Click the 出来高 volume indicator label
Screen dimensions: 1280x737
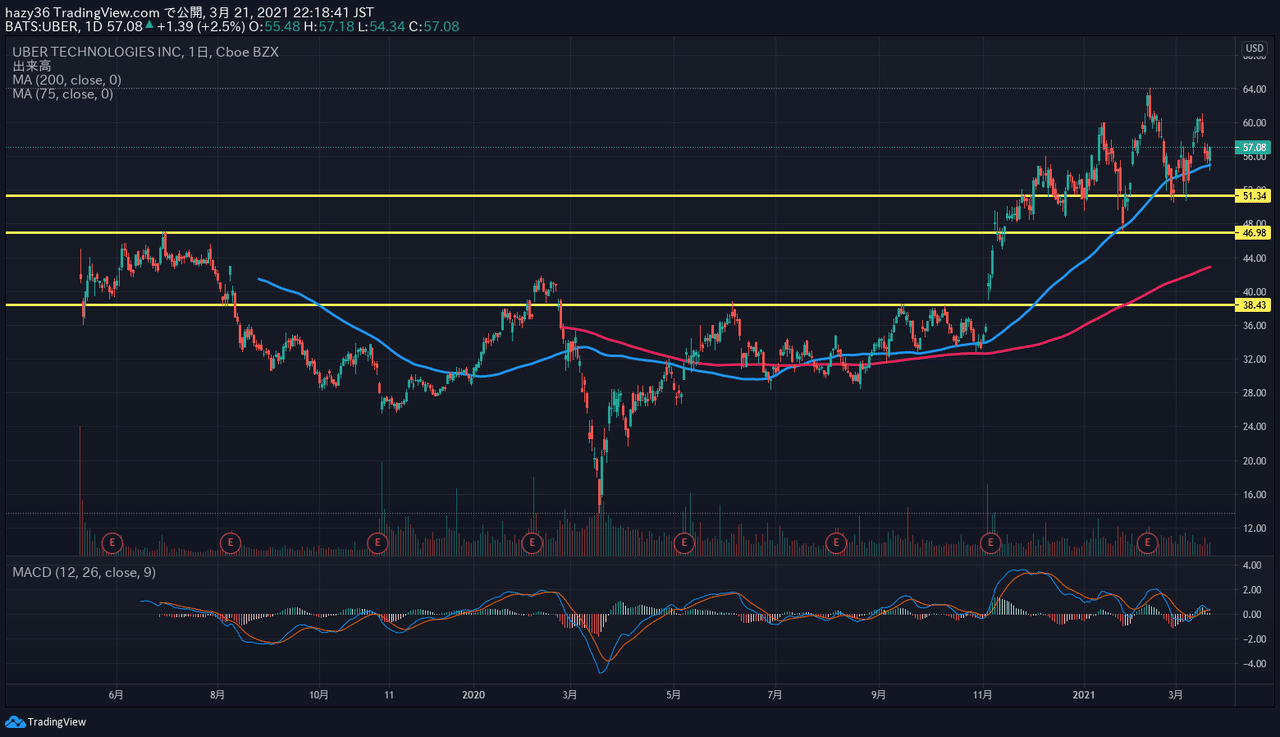(32, 66)
